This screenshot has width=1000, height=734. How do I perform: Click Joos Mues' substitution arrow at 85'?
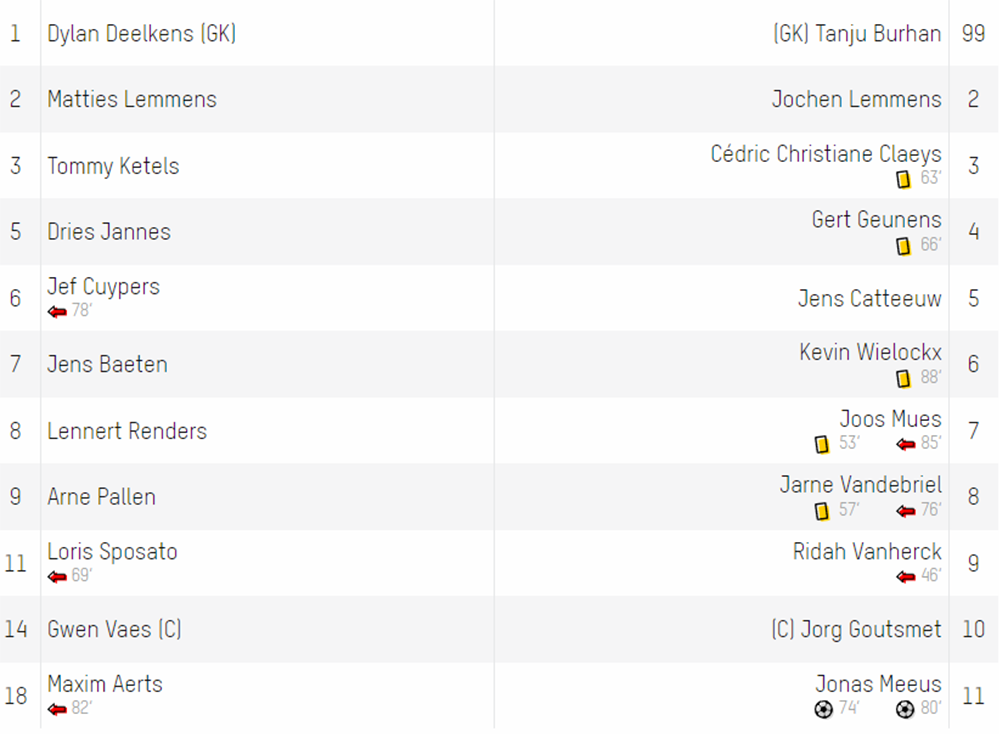[905, 444]
